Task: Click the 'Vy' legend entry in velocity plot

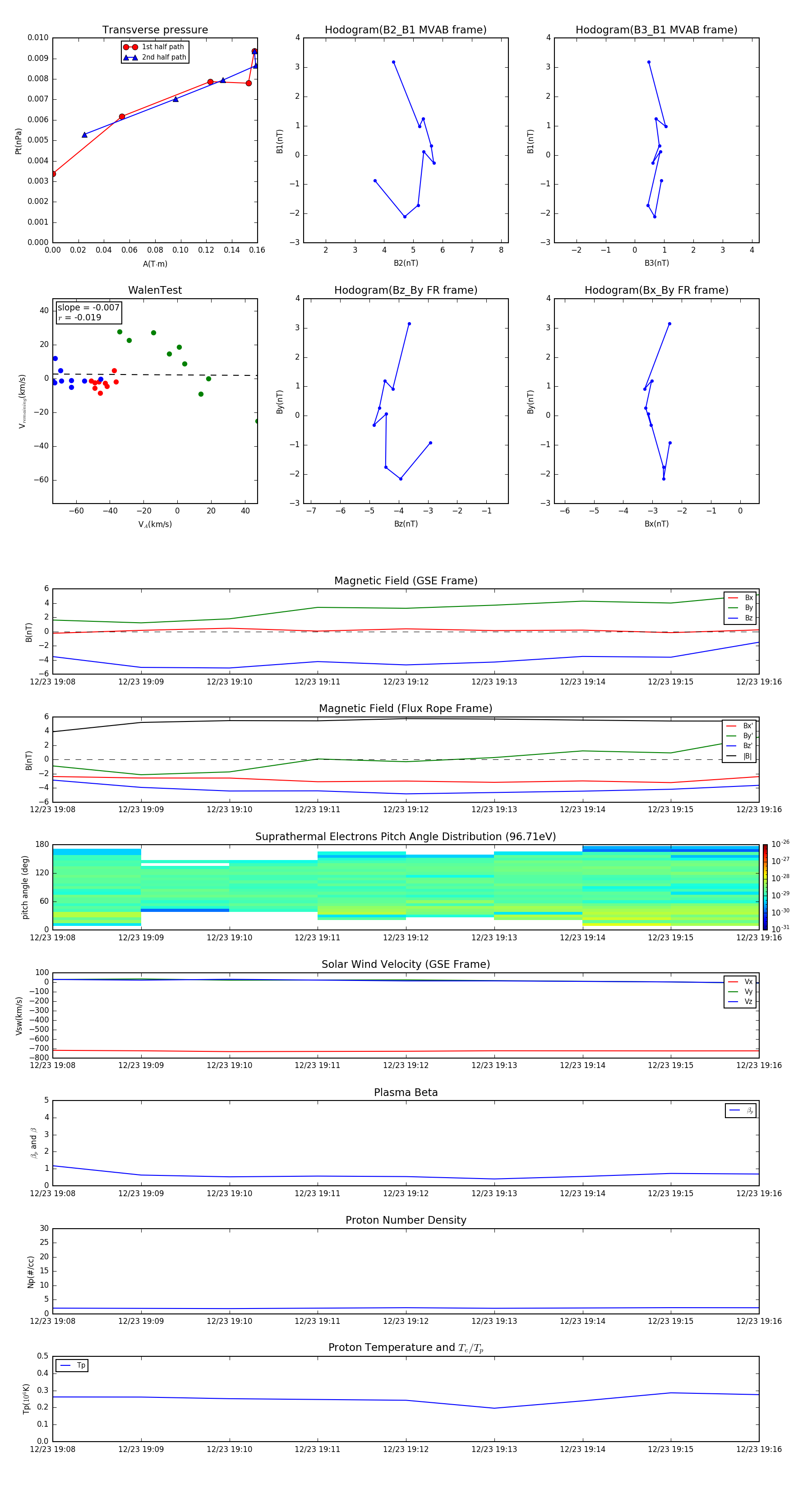Action: tap(740, 991)
